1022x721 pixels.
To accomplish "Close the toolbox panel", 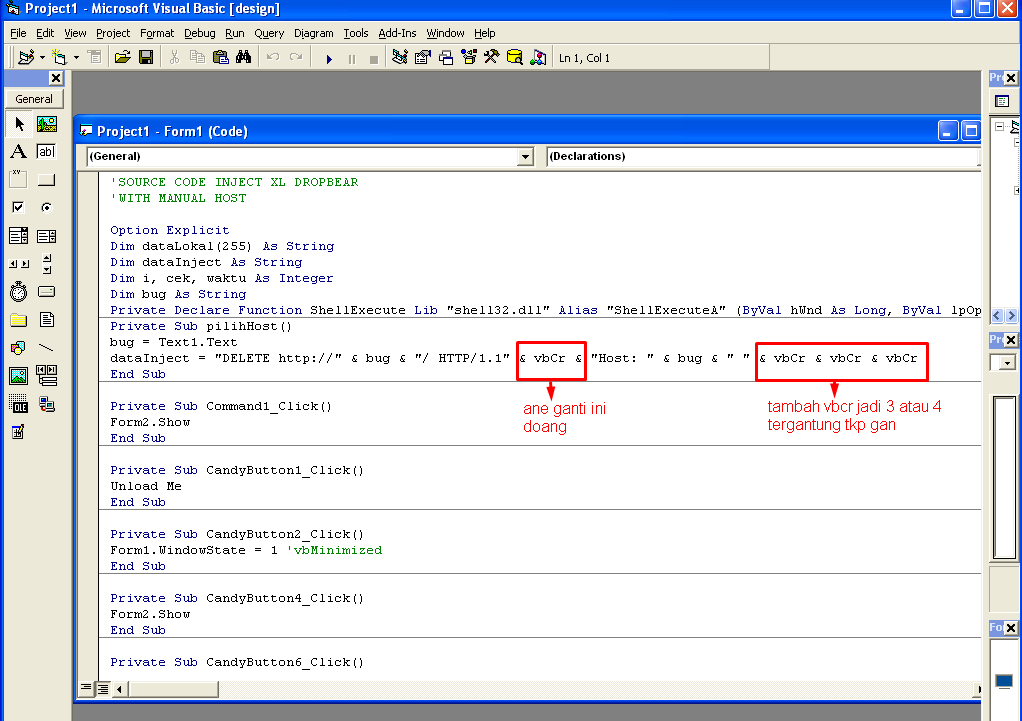I will coord(56,78).
